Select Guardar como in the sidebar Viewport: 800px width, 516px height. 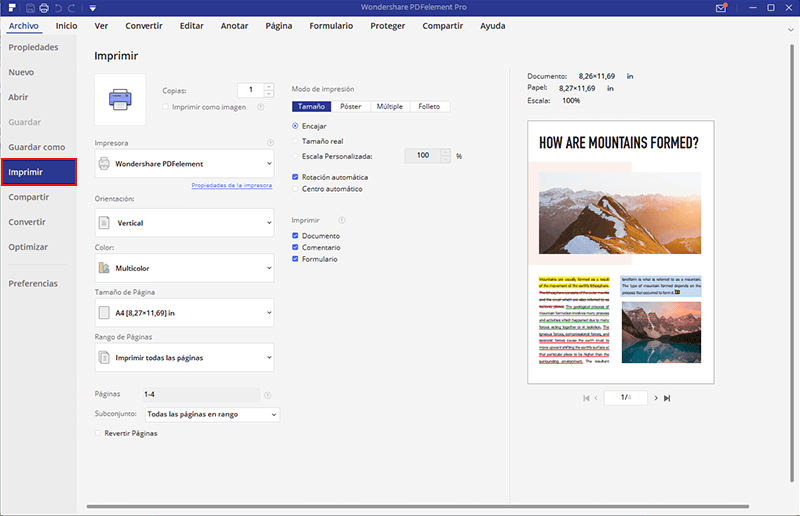(x=37, y=147)
